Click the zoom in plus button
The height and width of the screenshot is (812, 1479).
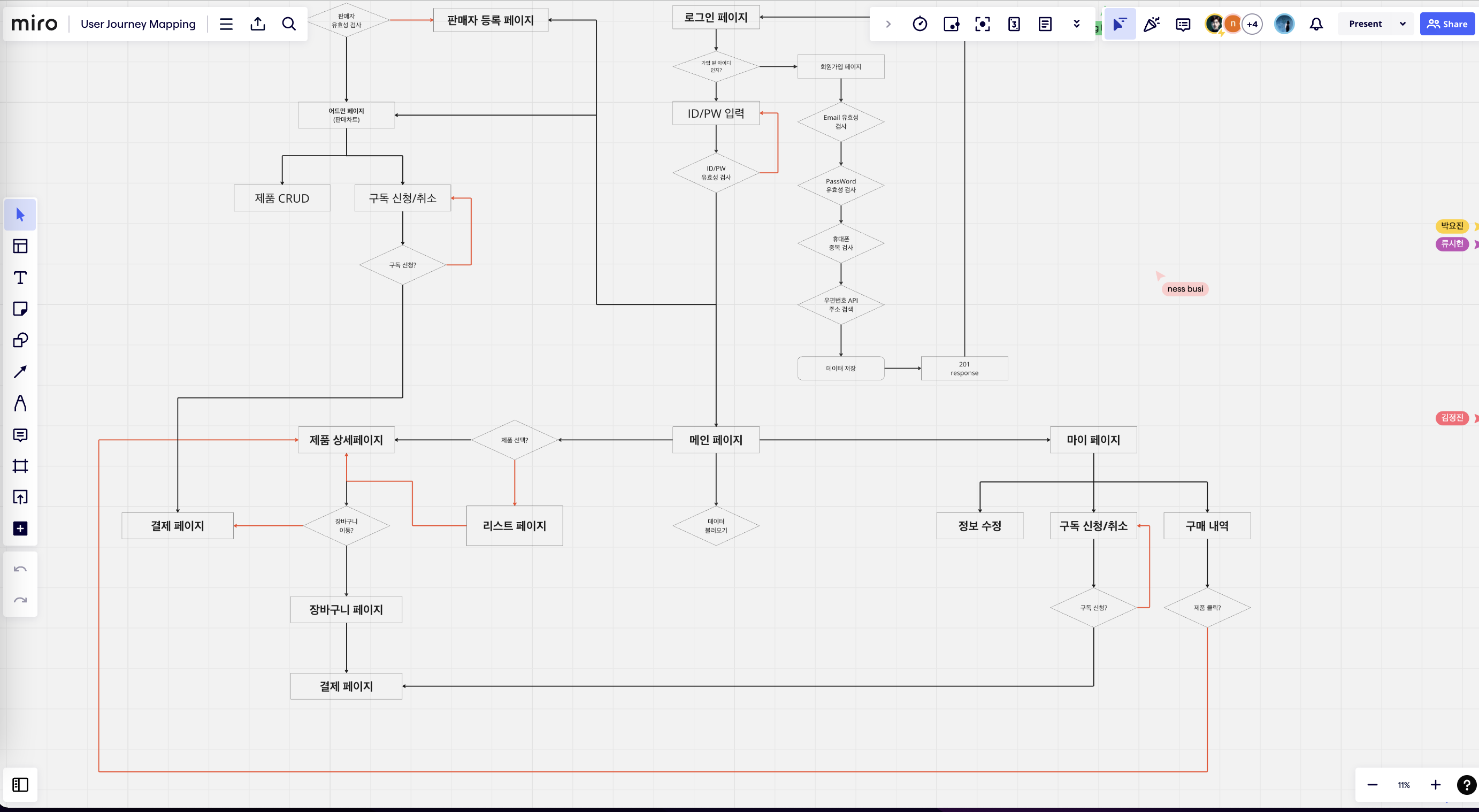point(1435,784)
